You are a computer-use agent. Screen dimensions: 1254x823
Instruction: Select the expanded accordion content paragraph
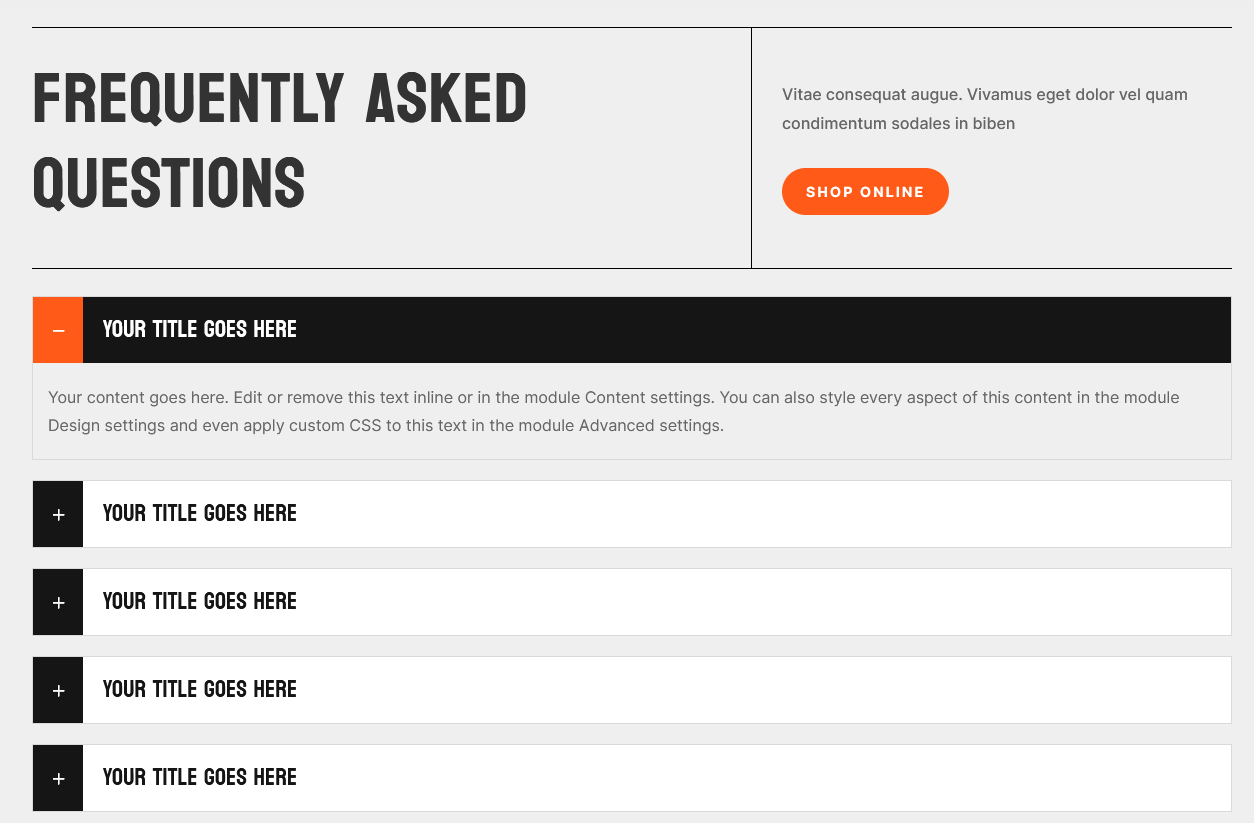tap(614, 411)
